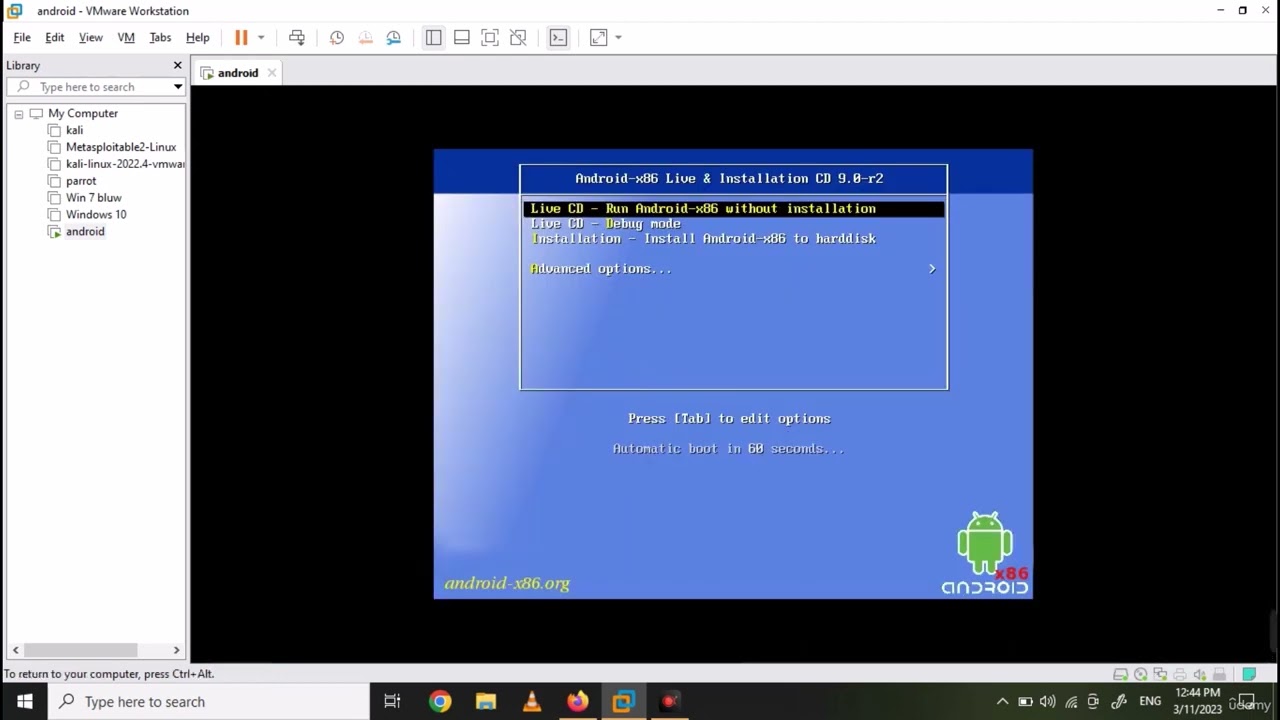Click the Library search field
This screenshot has width=1280, height=720.
97,87
